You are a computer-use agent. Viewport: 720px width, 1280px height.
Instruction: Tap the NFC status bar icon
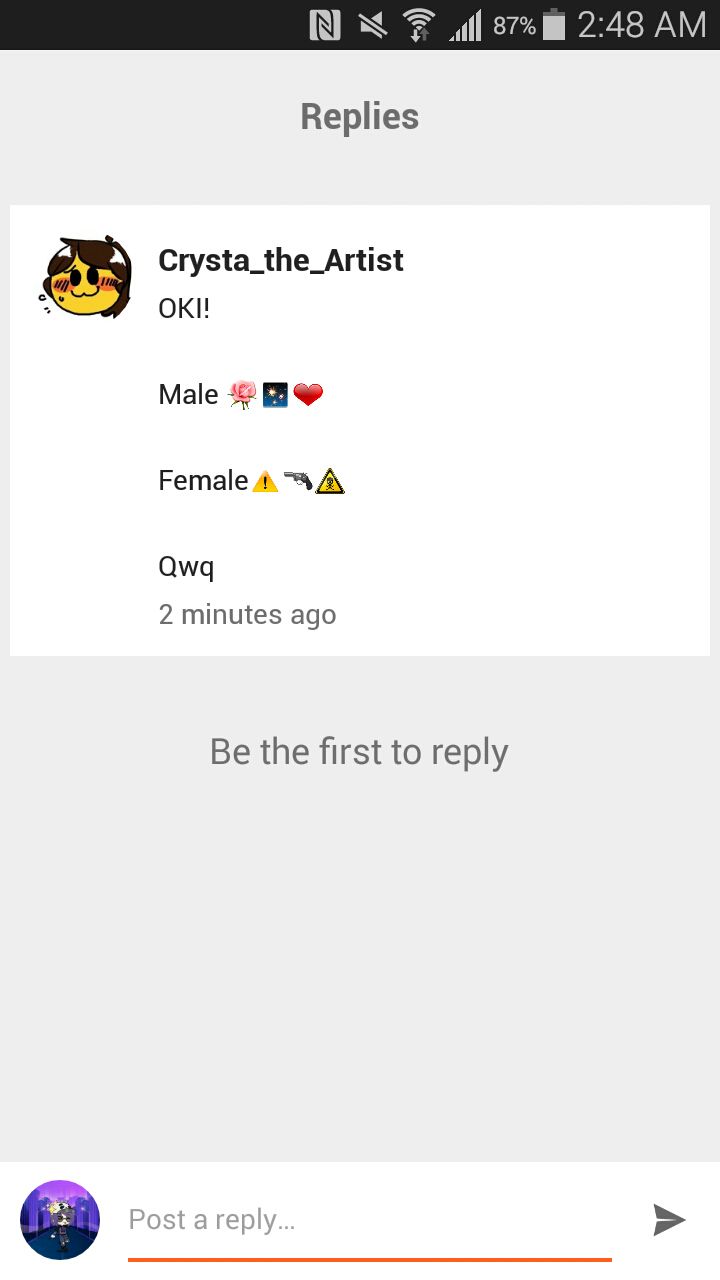(x=325, y=25)
